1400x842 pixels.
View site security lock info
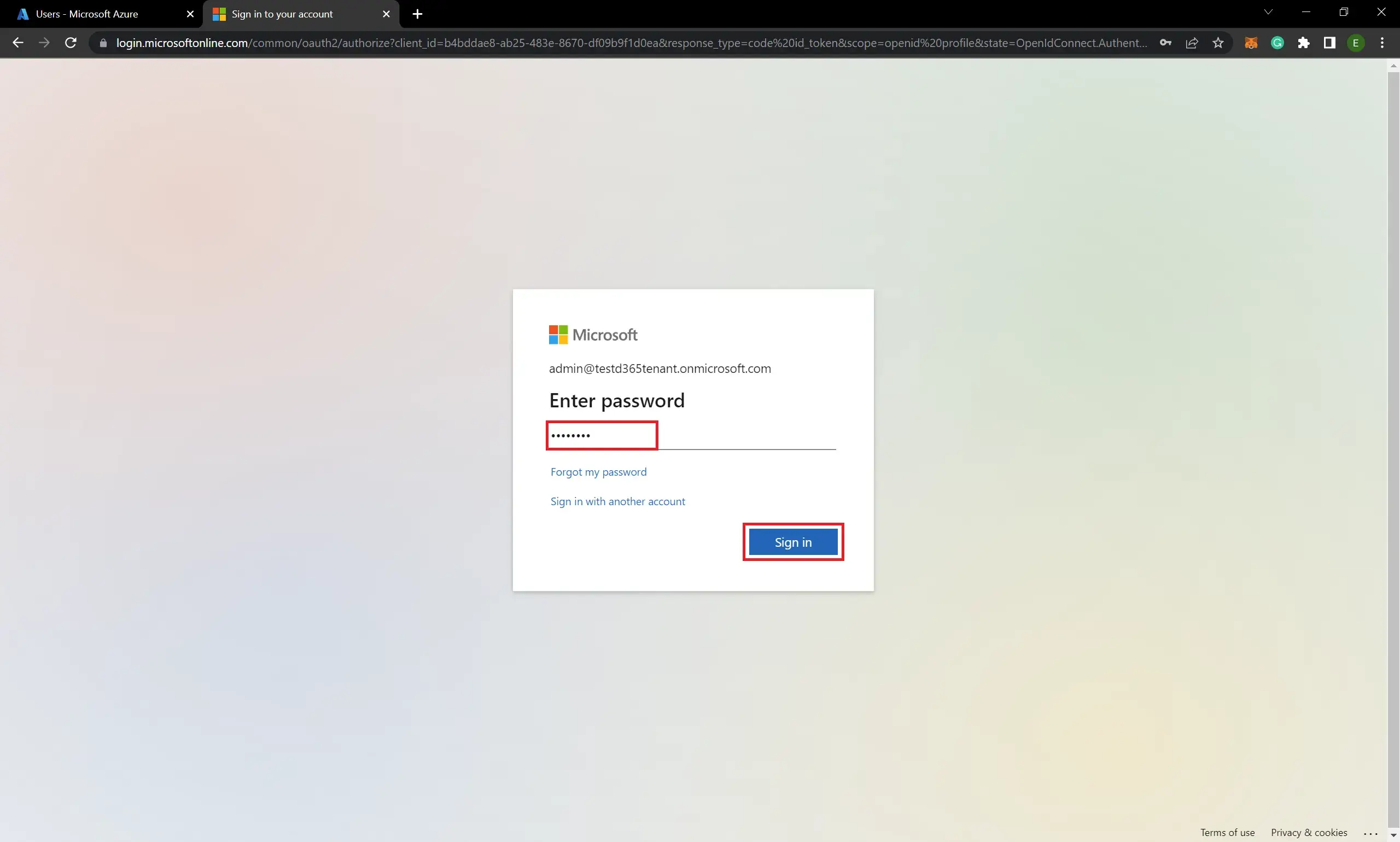(103, 43)
